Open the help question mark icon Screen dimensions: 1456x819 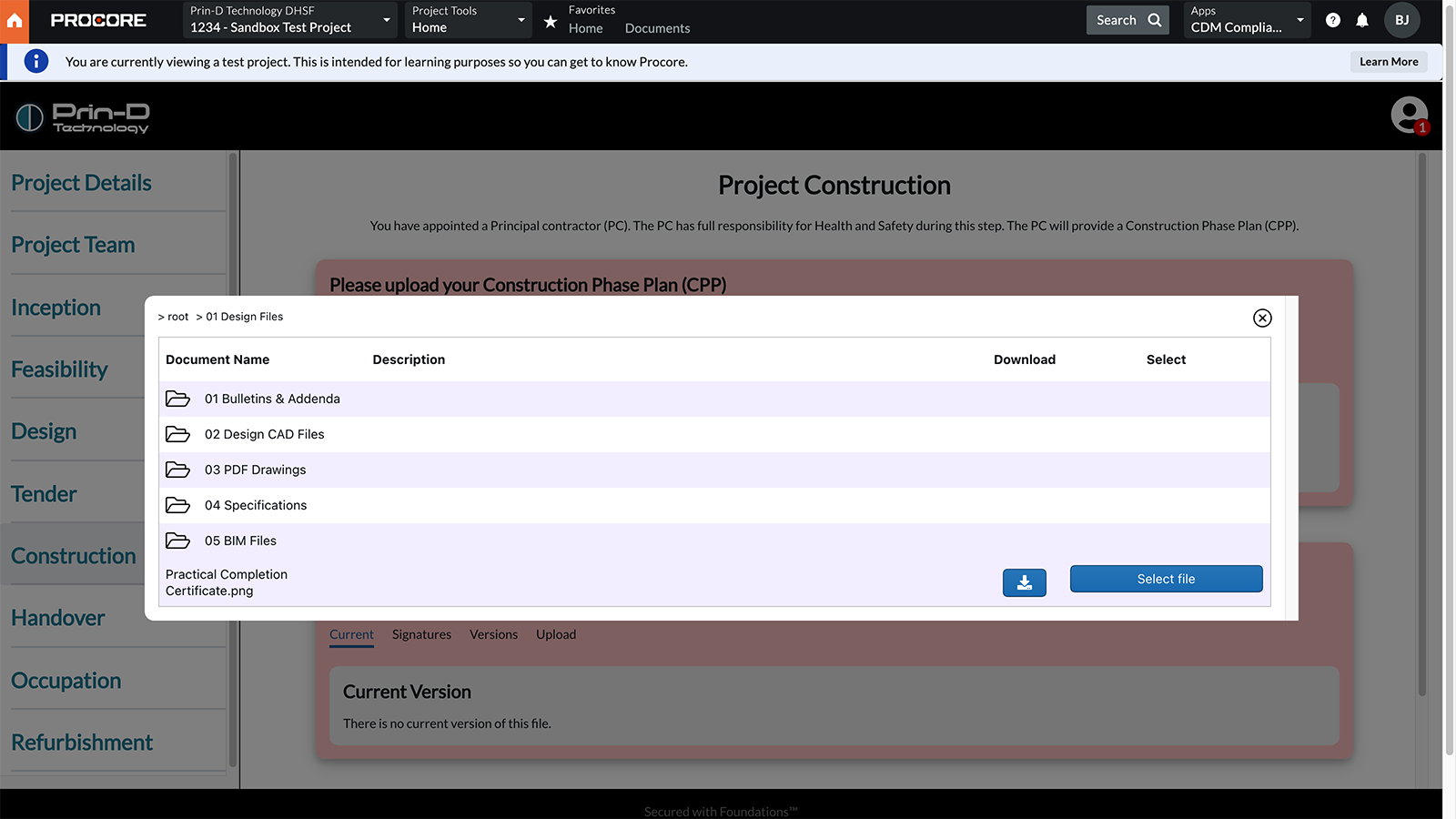click(1332, 20)
